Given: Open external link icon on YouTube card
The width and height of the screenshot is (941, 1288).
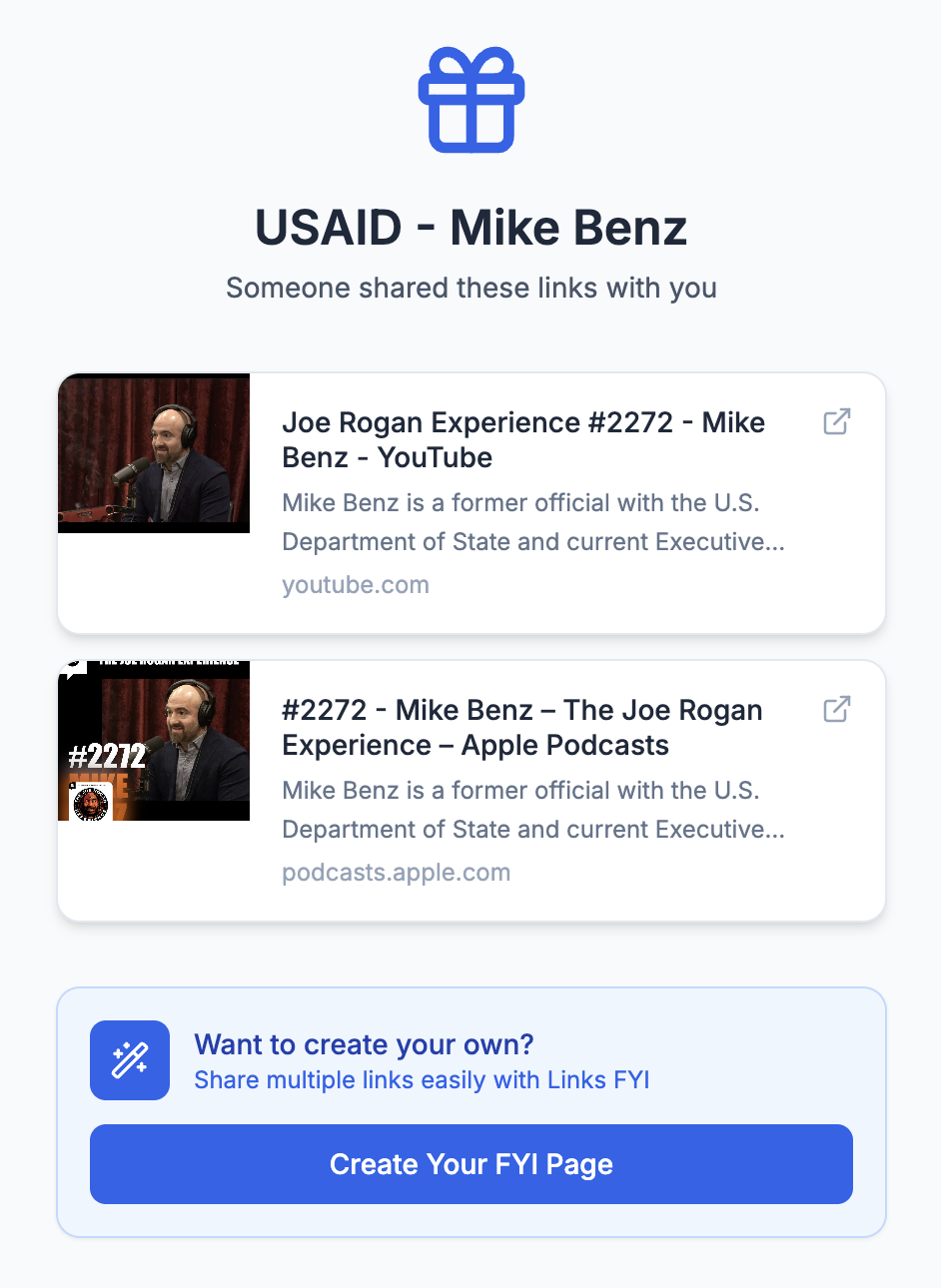Looking at the screenshot, I should coord(836,422).
